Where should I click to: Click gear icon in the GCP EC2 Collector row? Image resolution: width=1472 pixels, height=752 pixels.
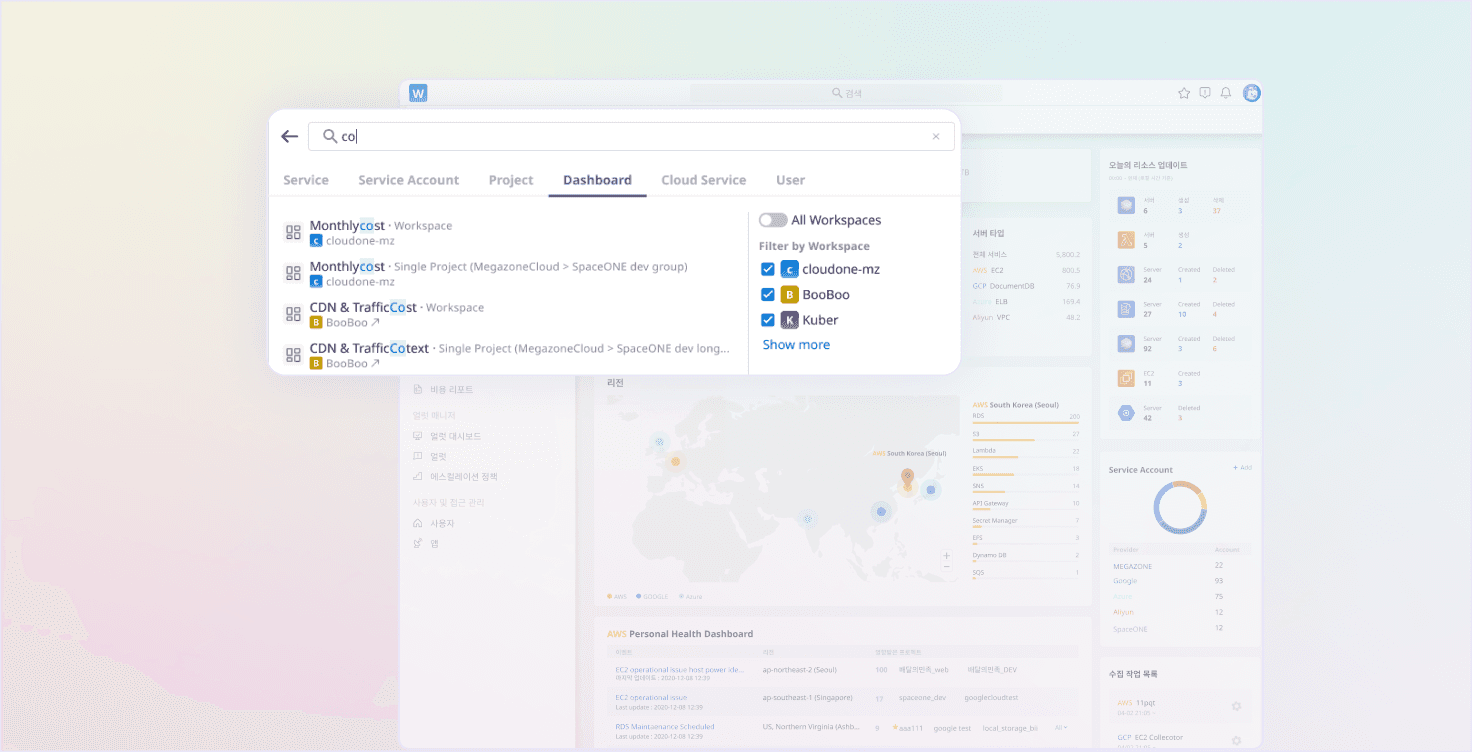pyautogui.click(x=1236, y=741)
